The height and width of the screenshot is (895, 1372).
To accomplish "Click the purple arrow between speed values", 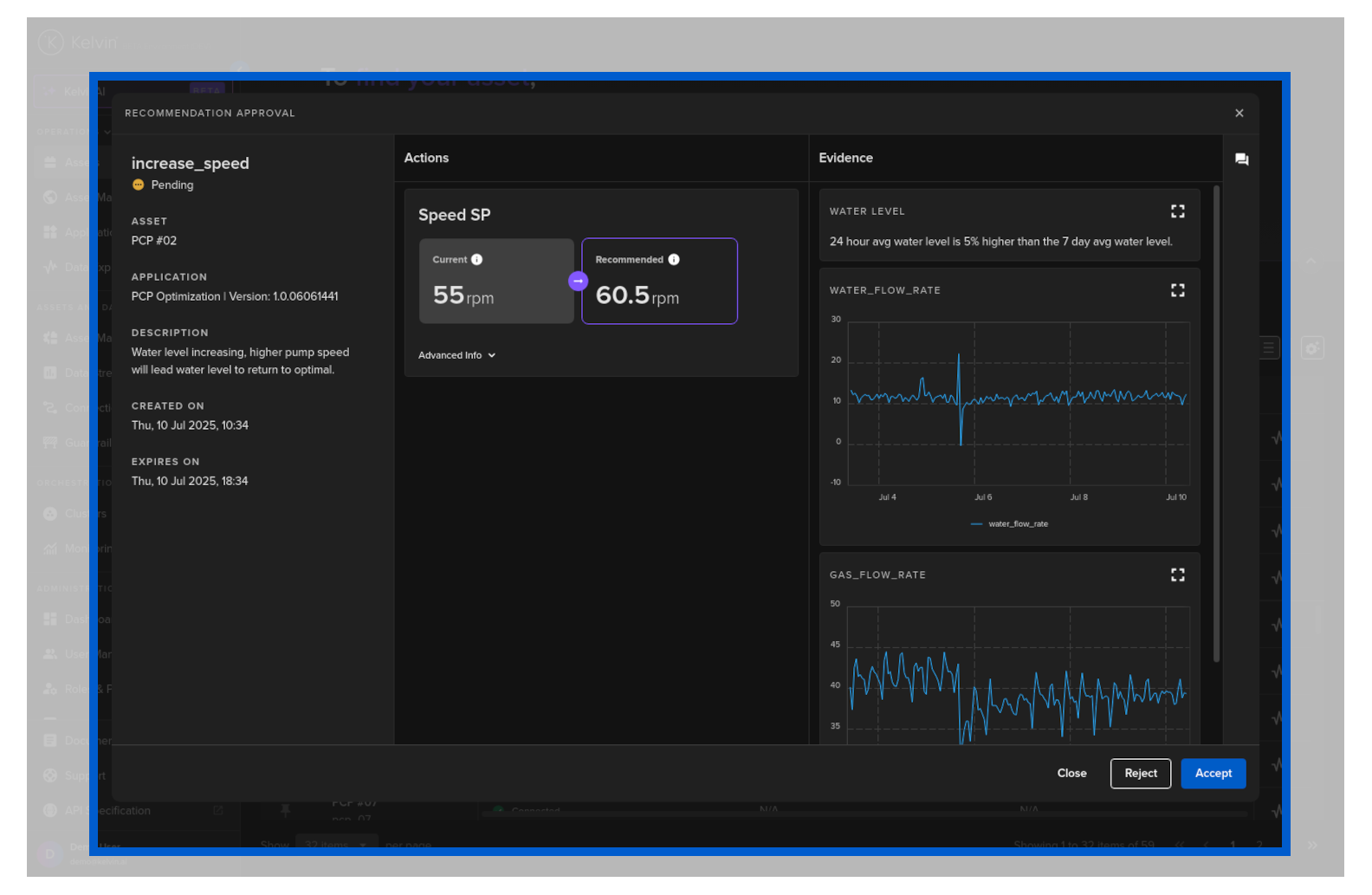I will [x=578, y=282].
